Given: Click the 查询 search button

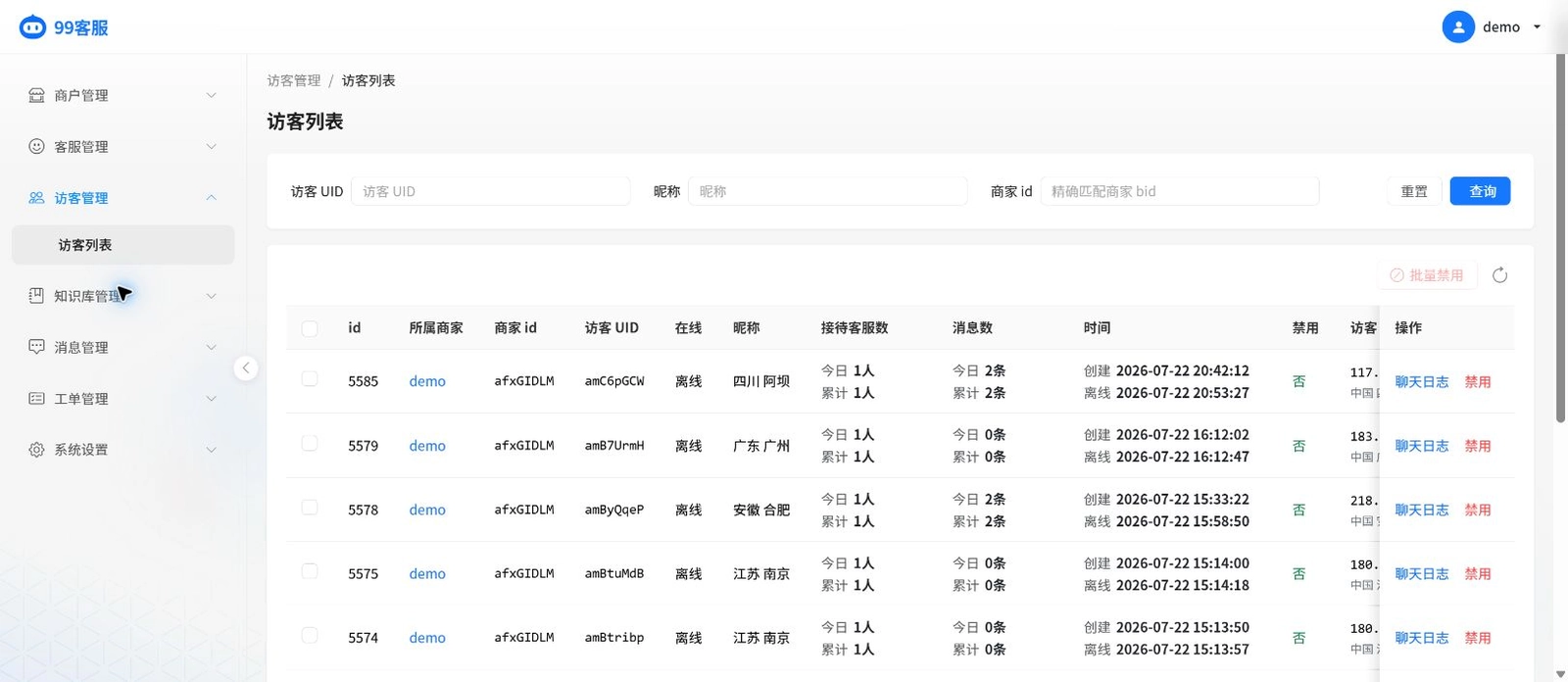Looking at the screenshot, I should tap(1481, 191).
